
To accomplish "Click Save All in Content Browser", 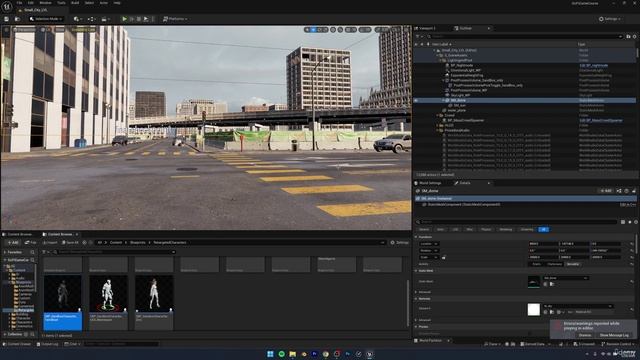I will [70, 242].
